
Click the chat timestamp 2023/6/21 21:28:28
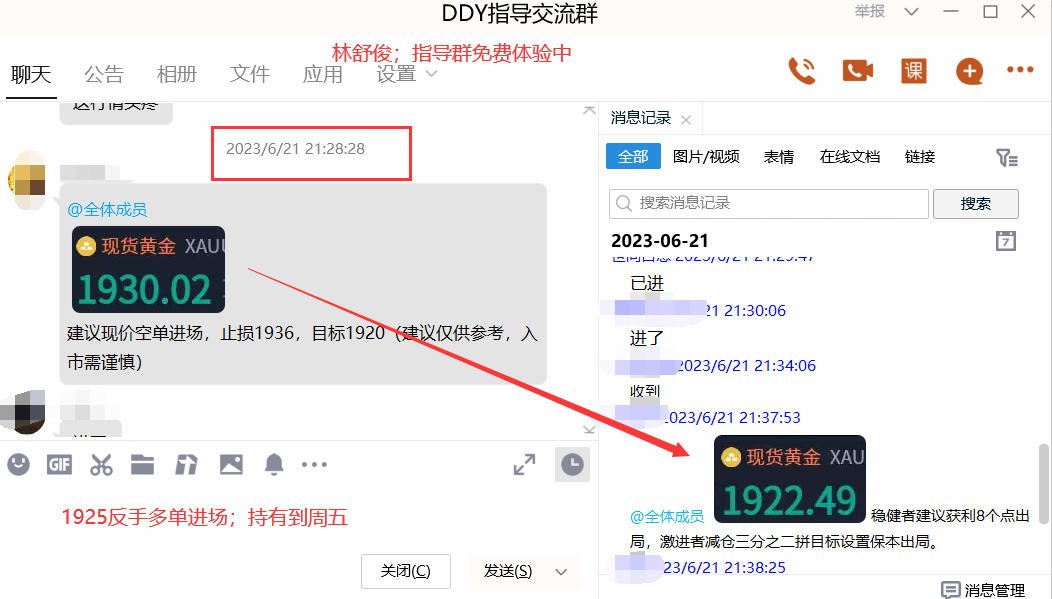coord(295,148)
